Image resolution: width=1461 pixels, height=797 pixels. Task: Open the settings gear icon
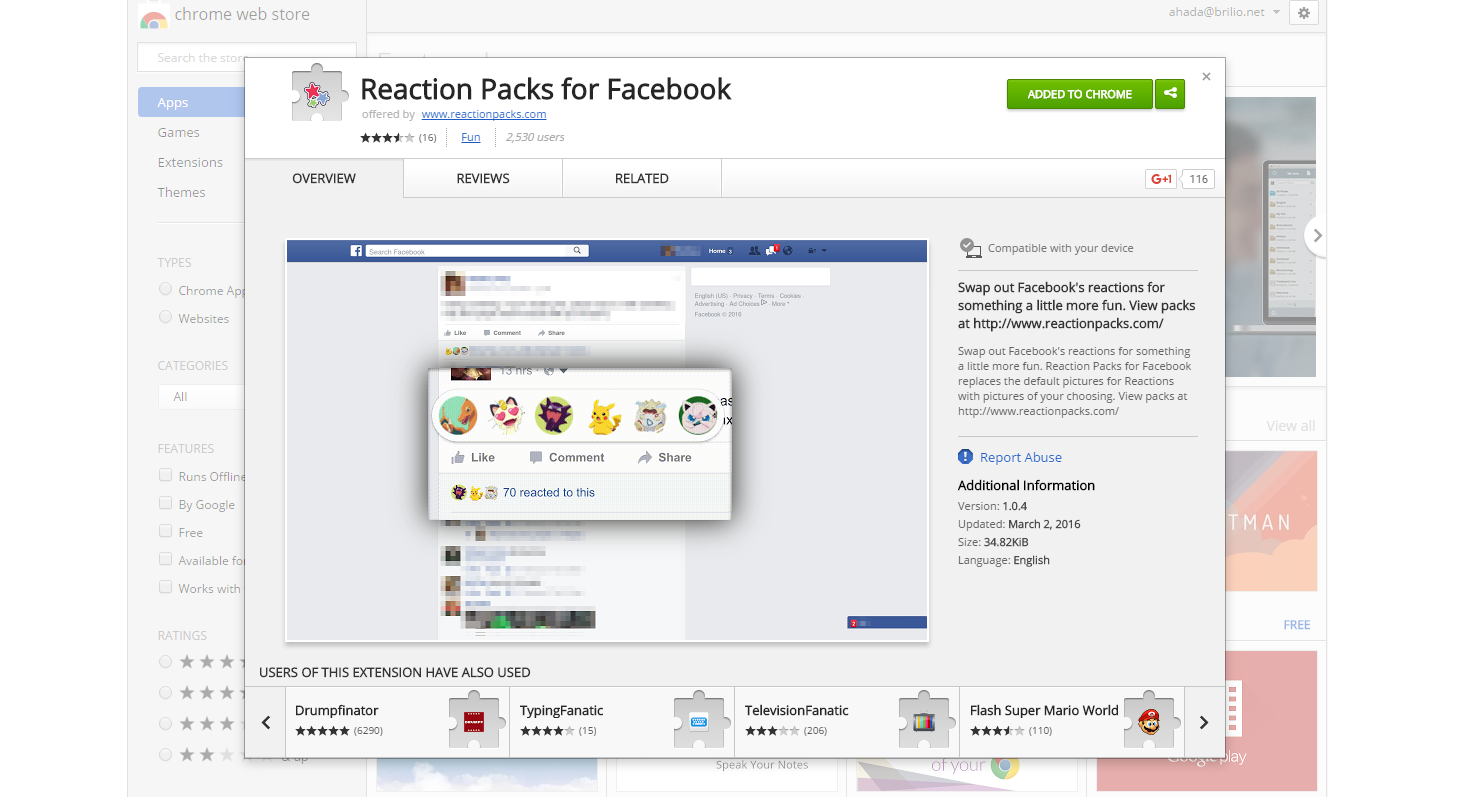(1303, 14)
